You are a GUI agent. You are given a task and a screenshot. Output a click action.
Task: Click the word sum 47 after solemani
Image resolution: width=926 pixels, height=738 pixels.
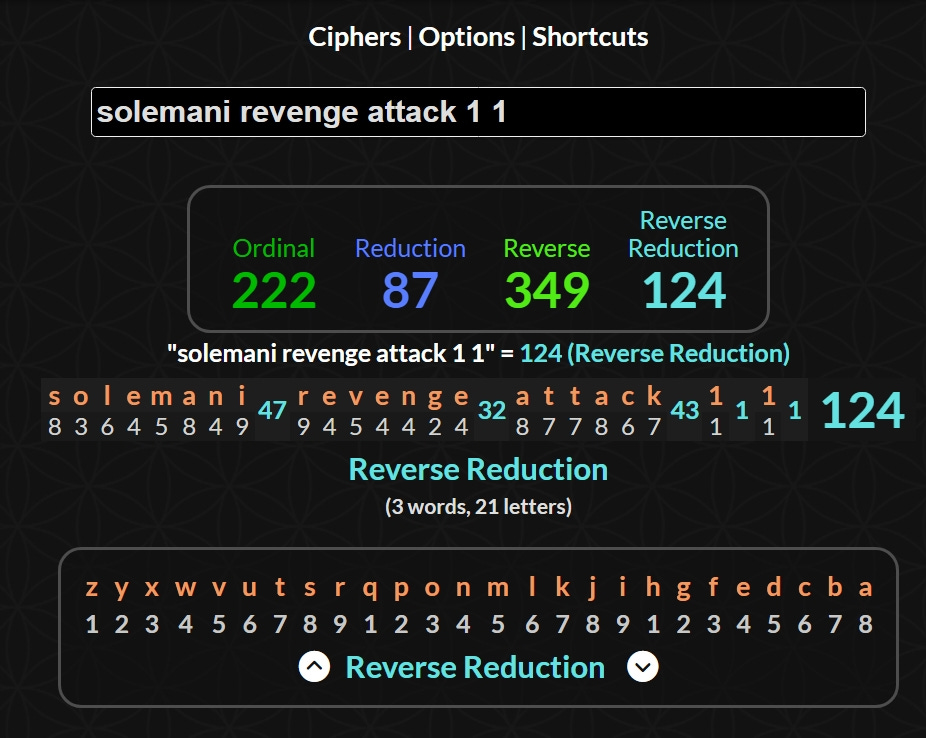tap(272, 410)
